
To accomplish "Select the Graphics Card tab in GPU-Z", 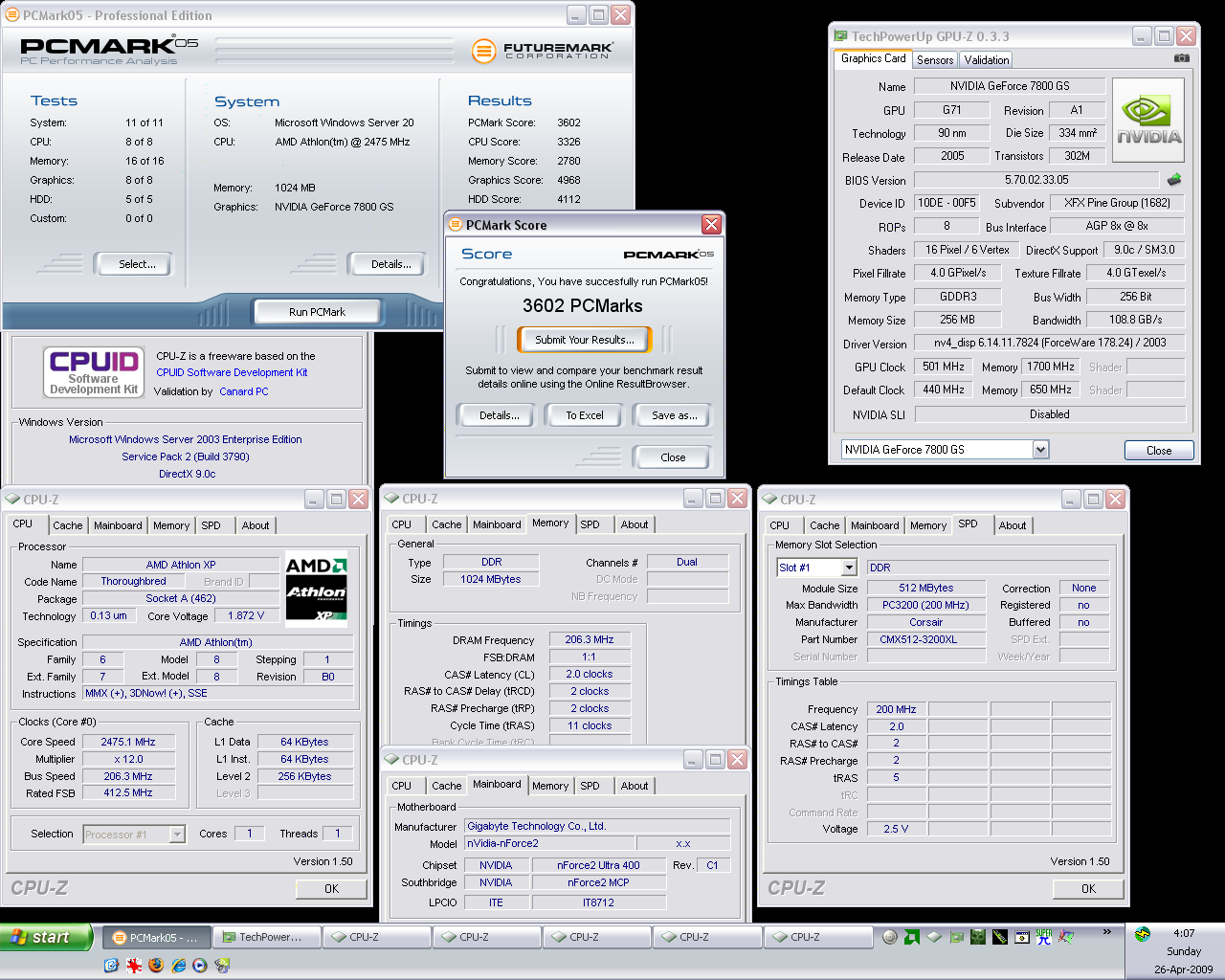I will pyautogui.click(x=873, y=58).
